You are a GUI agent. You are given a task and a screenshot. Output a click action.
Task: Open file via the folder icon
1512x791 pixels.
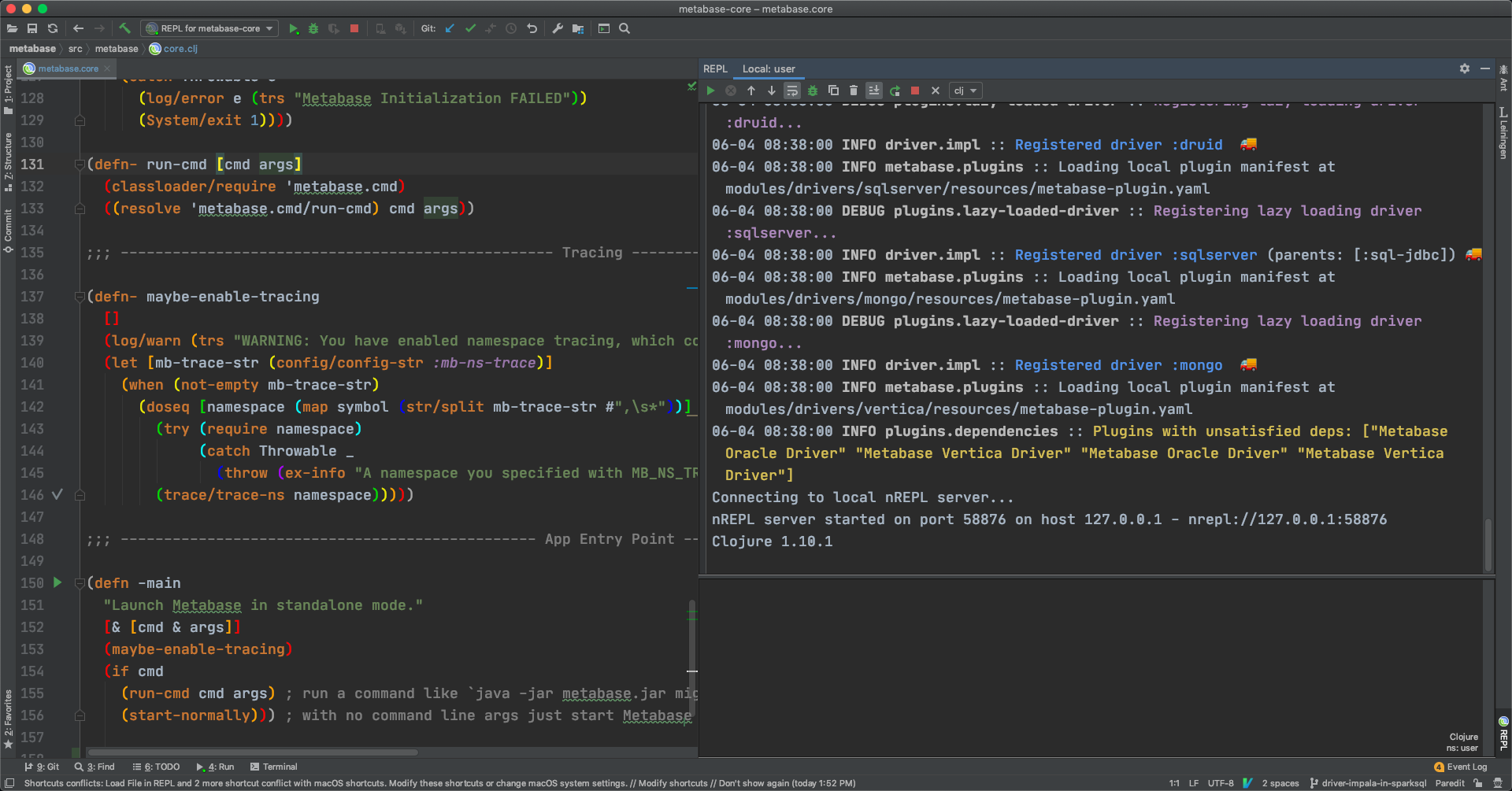[12, 28]
